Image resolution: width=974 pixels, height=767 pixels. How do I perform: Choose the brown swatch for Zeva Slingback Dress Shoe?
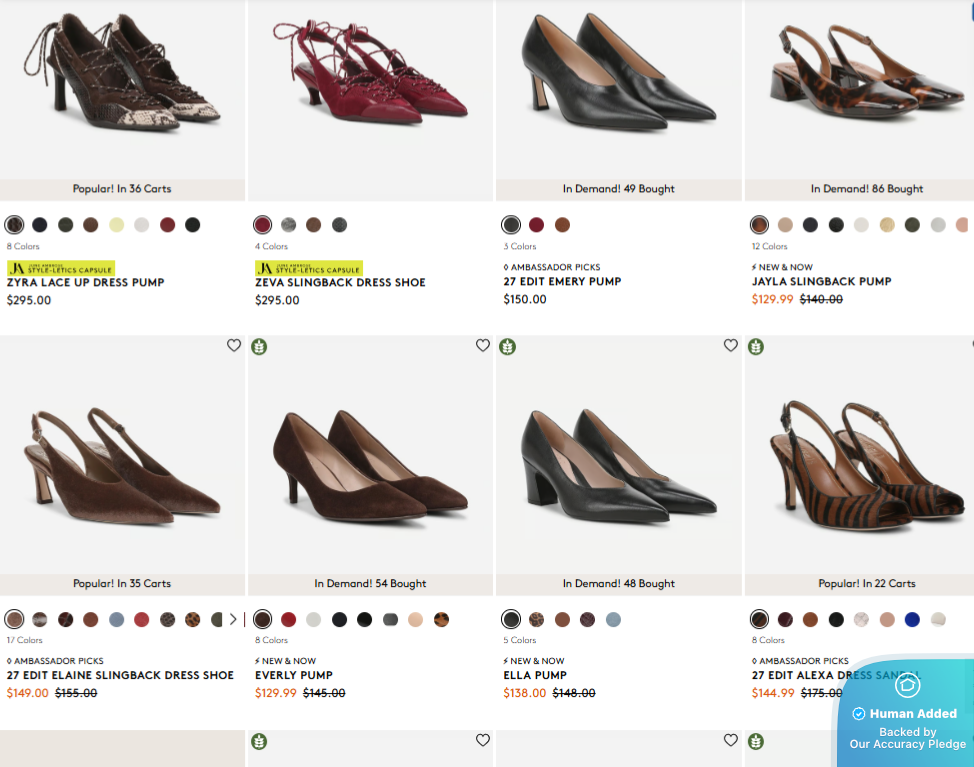[314, 225]
